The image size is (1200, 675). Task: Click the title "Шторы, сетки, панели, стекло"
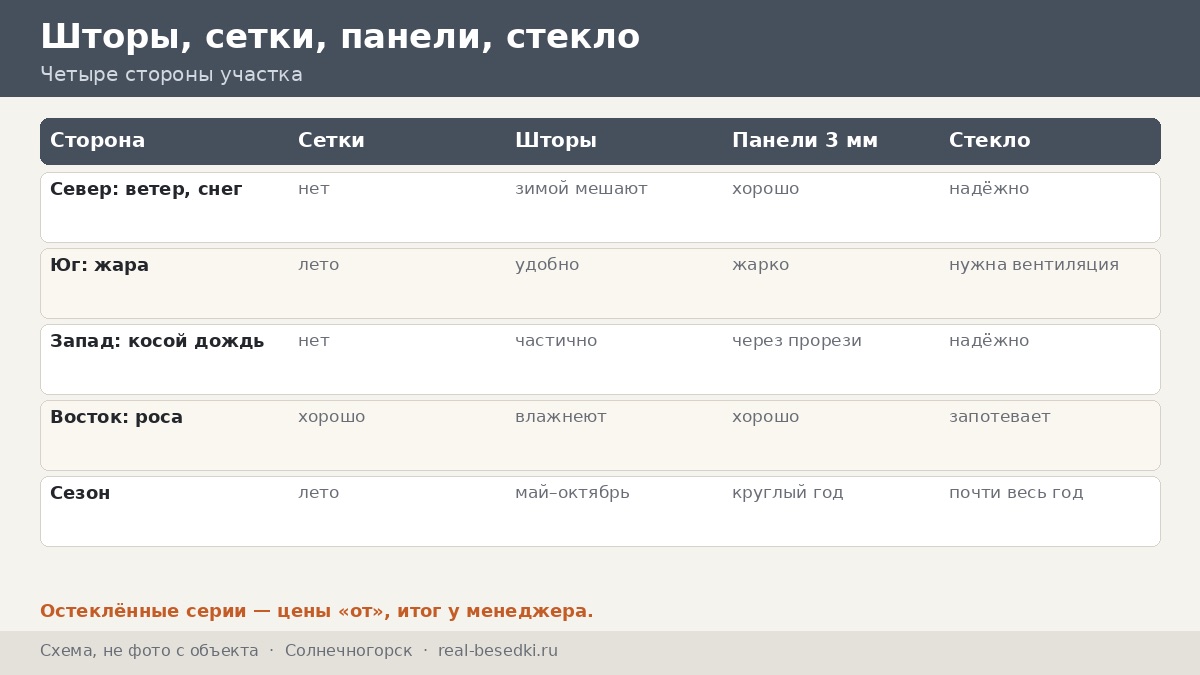340,37
